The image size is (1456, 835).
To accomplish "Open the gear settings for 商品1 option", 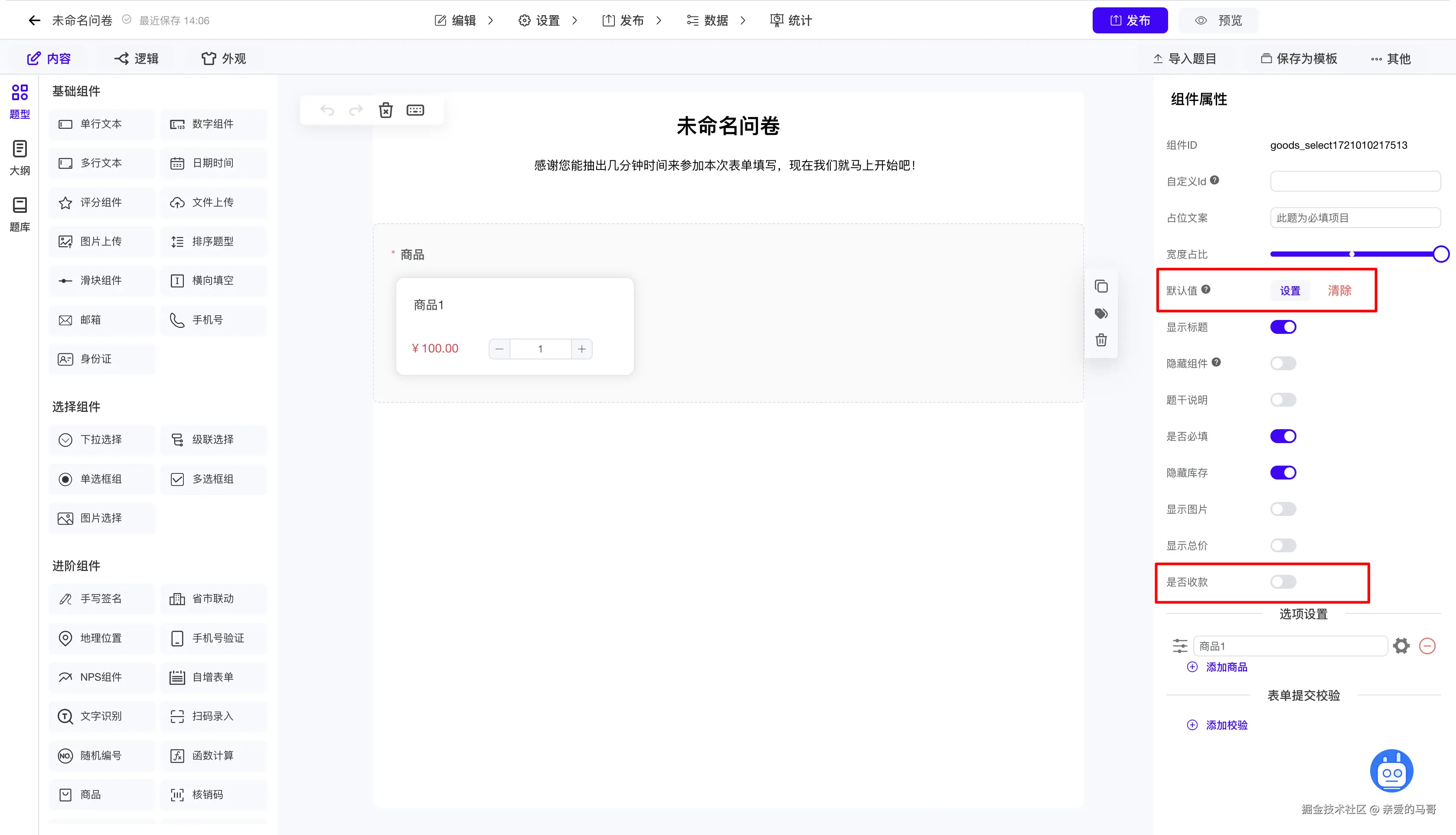I will (x=1401, y=646).
